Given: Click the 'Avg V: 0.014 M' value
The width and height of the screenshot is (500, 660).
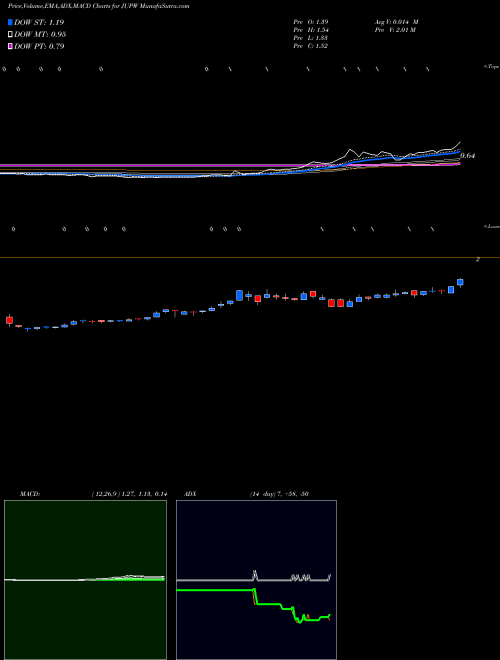Looking at the screenshot, I should tap(396, 22).
